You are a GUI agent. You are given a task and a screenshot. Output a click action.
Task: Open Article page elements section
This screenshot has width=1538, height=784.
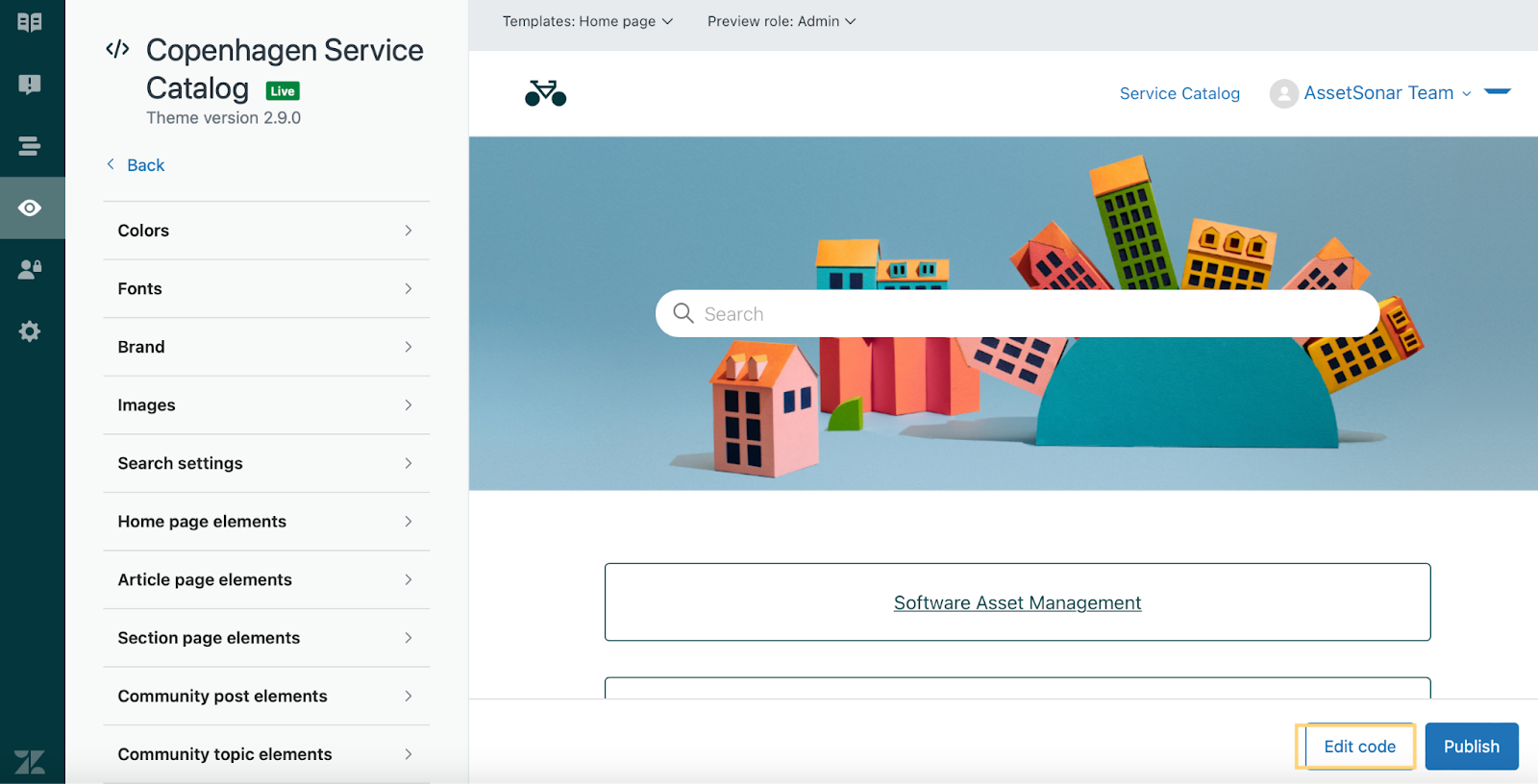click(x=266, y=580)
